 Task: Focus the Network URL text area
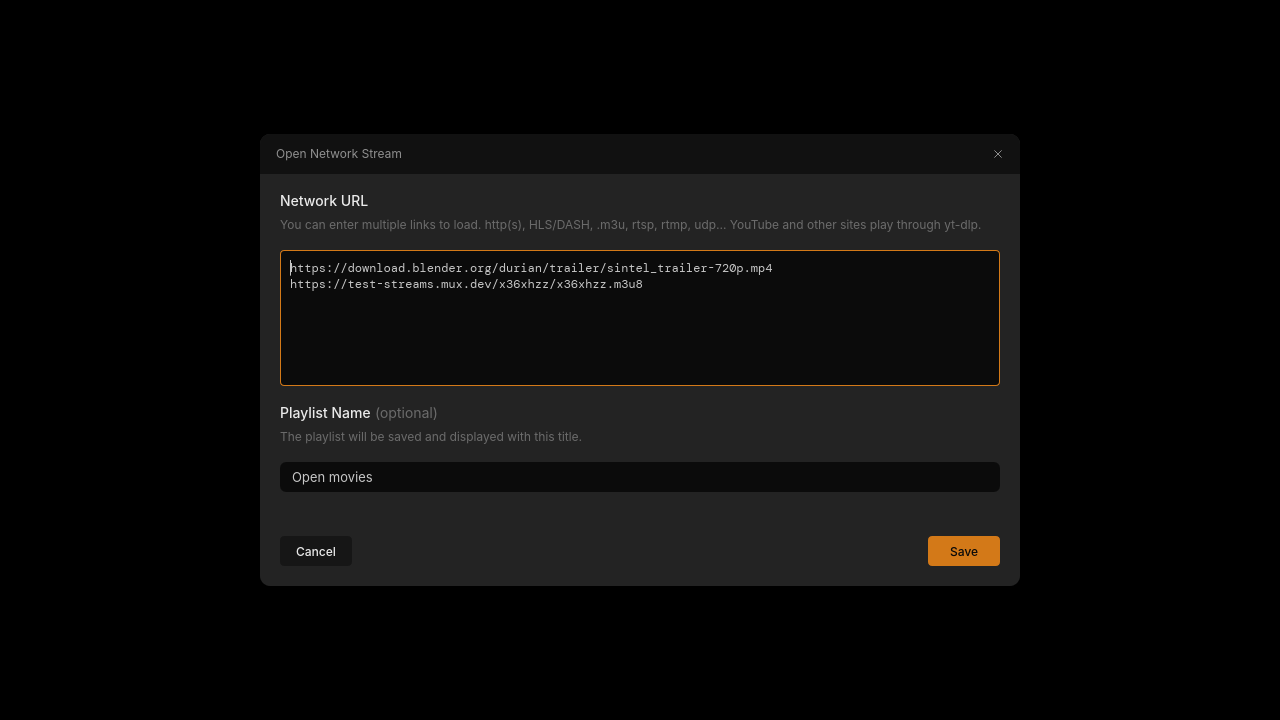640,318
